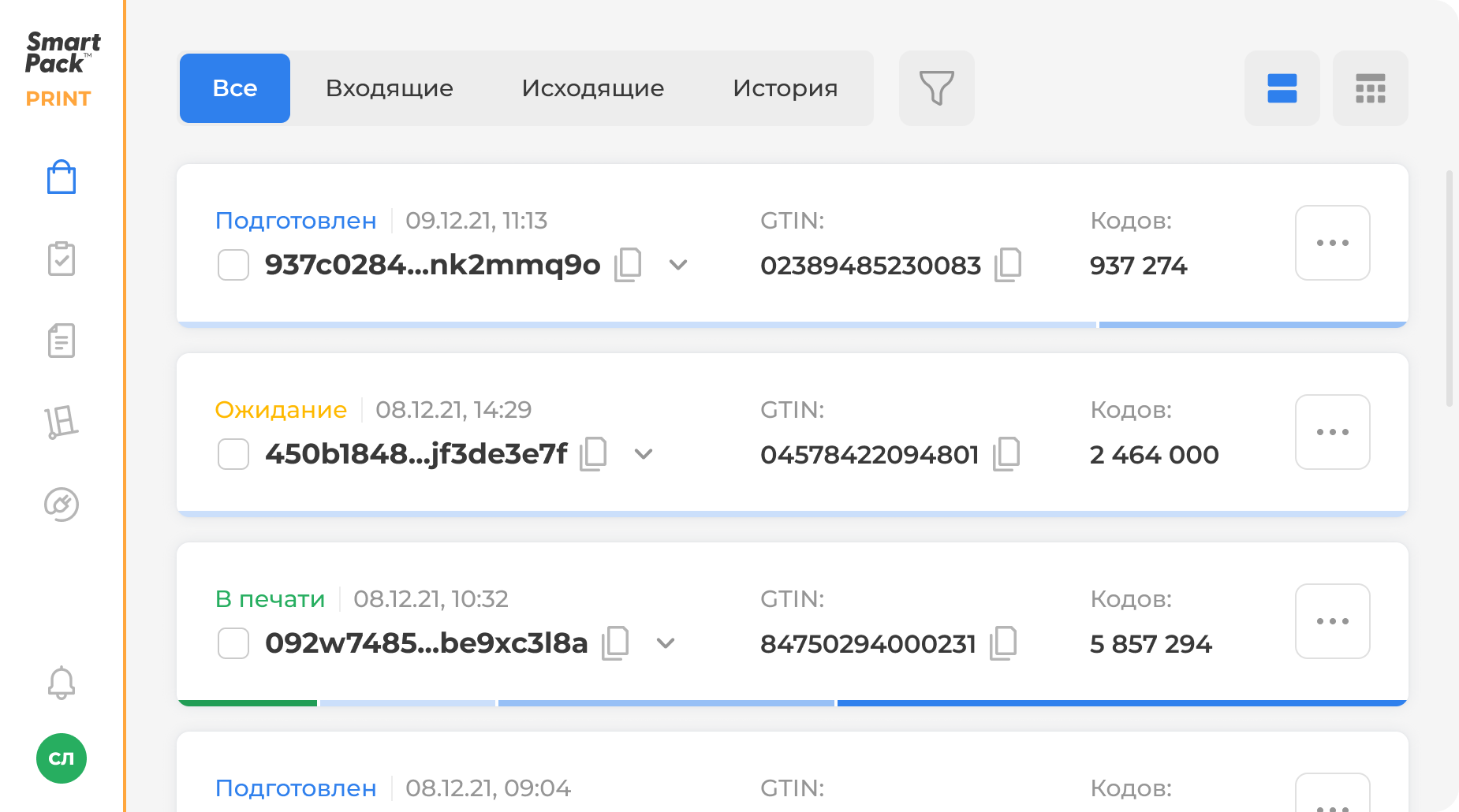Click status Подготовлен dated 08.12.21, 09:04

point(296,788)
